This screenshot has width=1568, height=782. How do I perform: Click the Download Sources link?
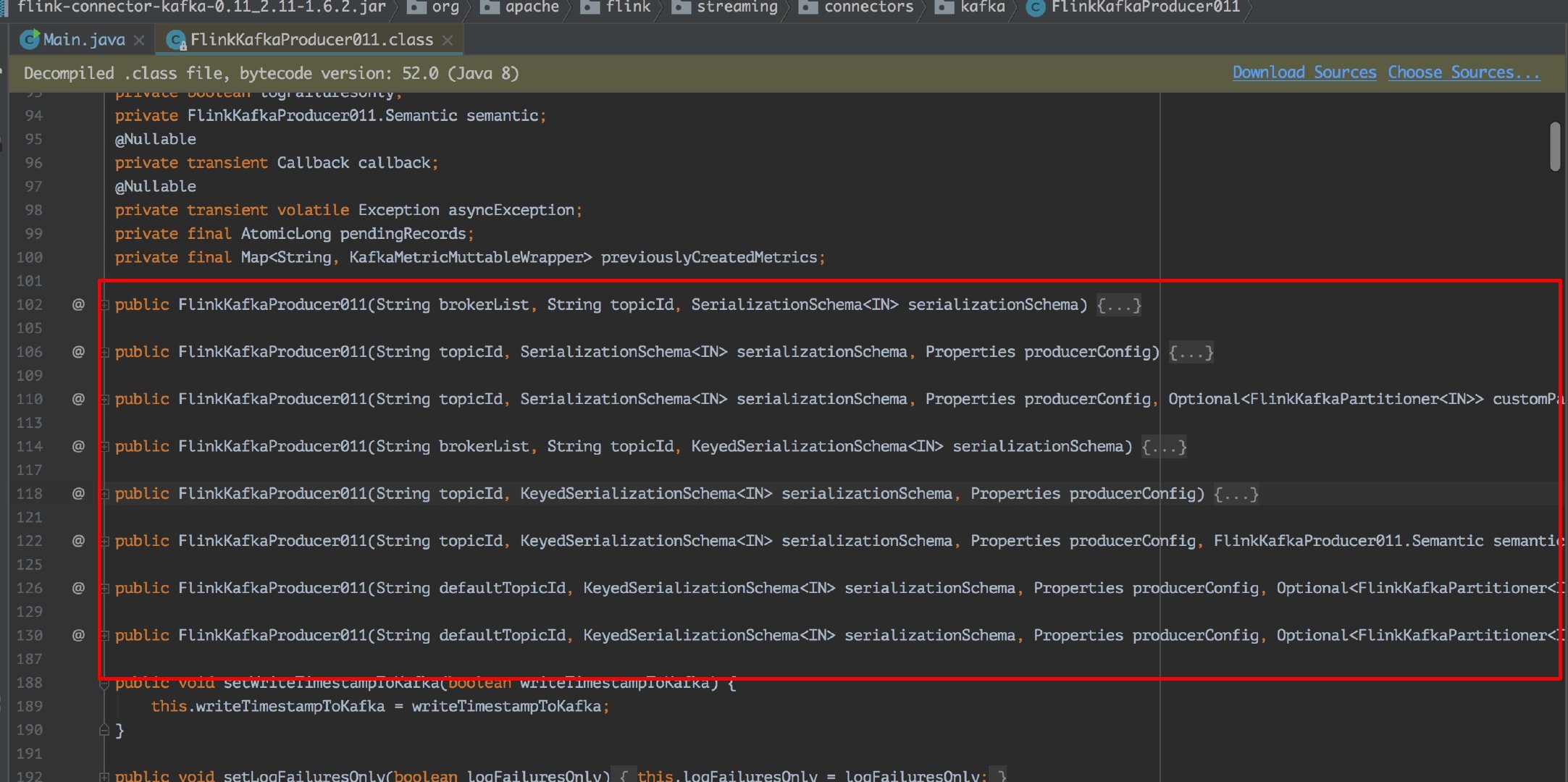pos(1304,72)
